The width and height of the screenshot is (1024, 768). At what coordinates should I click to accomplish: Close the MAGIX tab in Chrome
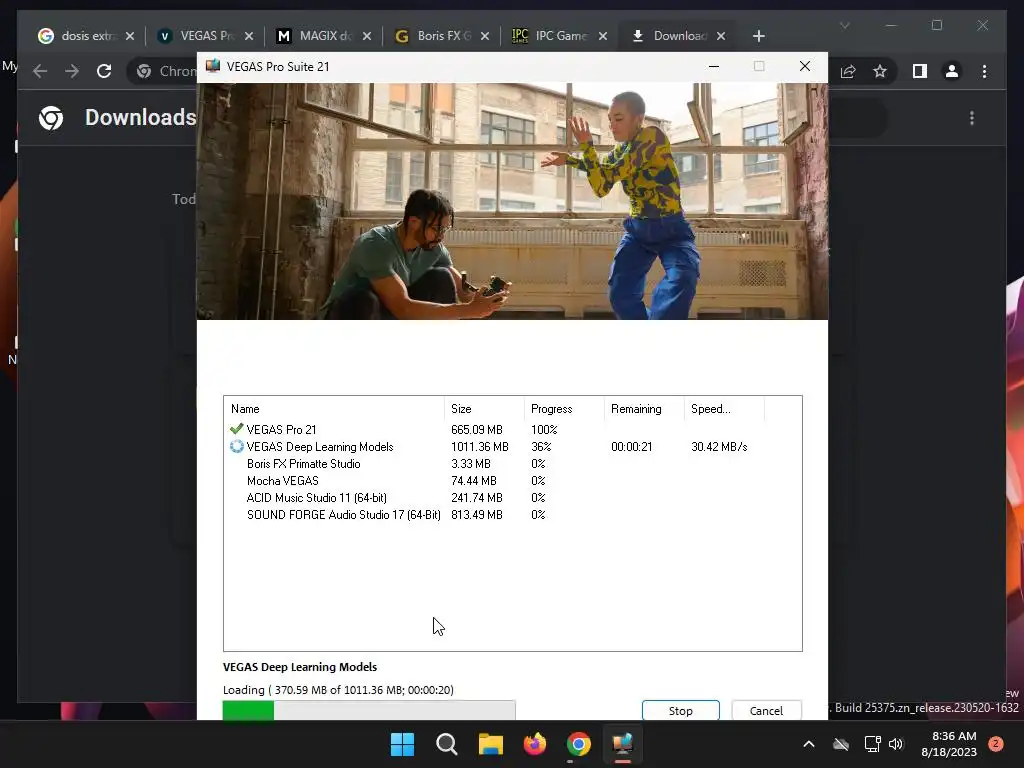pyautogui.click(x=366, y=36)
